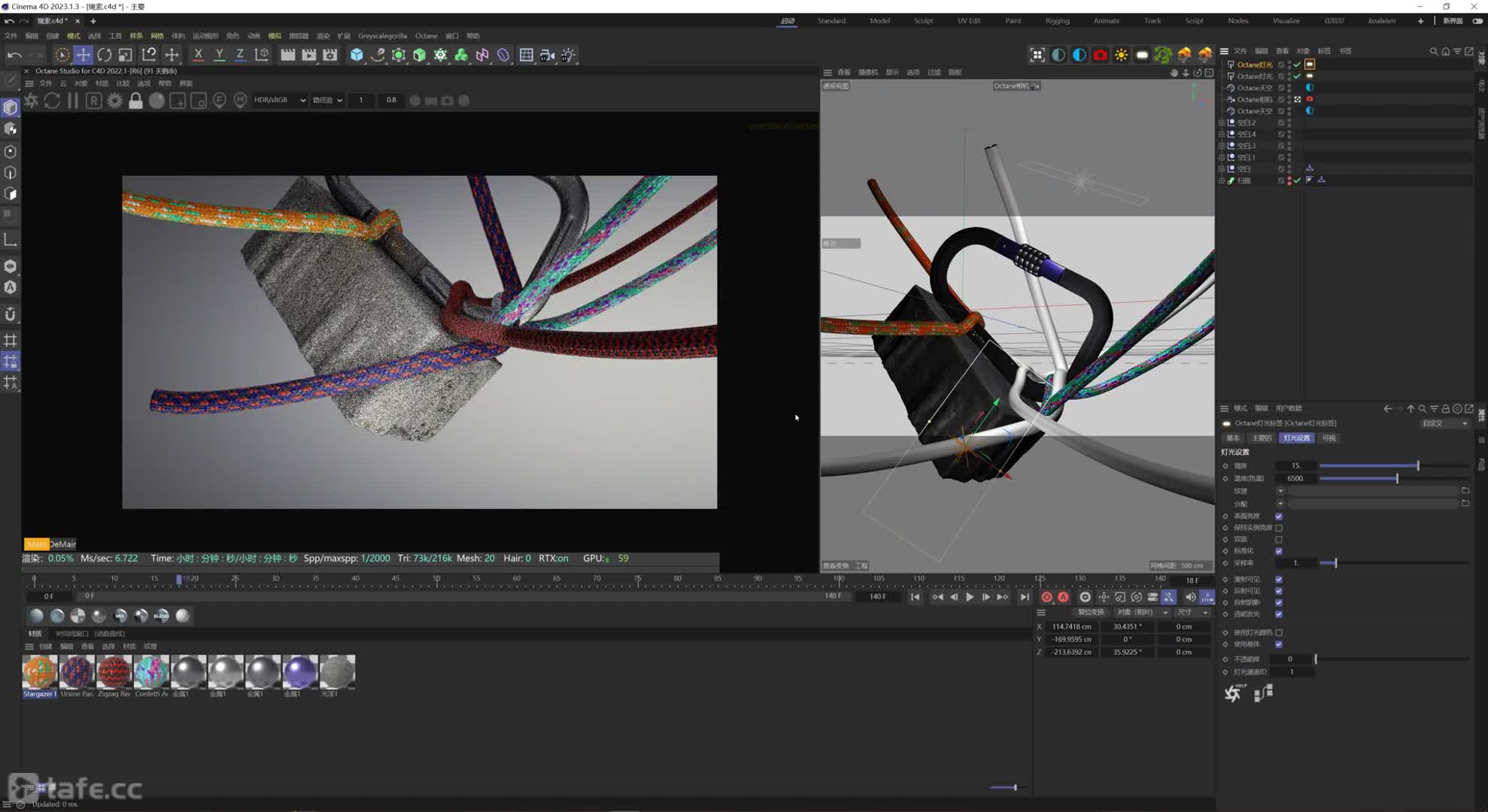Viewport: 1488px width, 812px height.
Task: Adjust the sampling rate slider
Action: [x=1394, y=563]
